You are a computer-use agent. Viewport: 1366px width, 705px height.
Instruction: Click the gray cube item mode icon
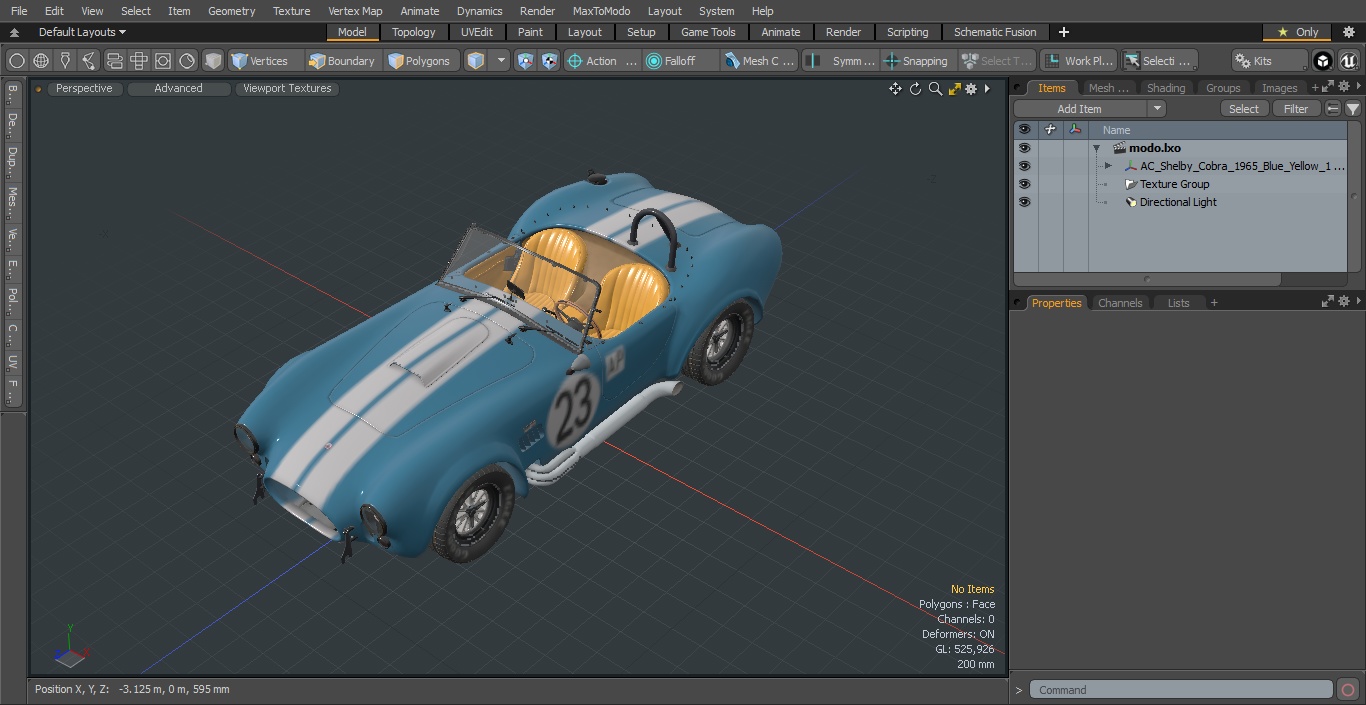point(213,61)
